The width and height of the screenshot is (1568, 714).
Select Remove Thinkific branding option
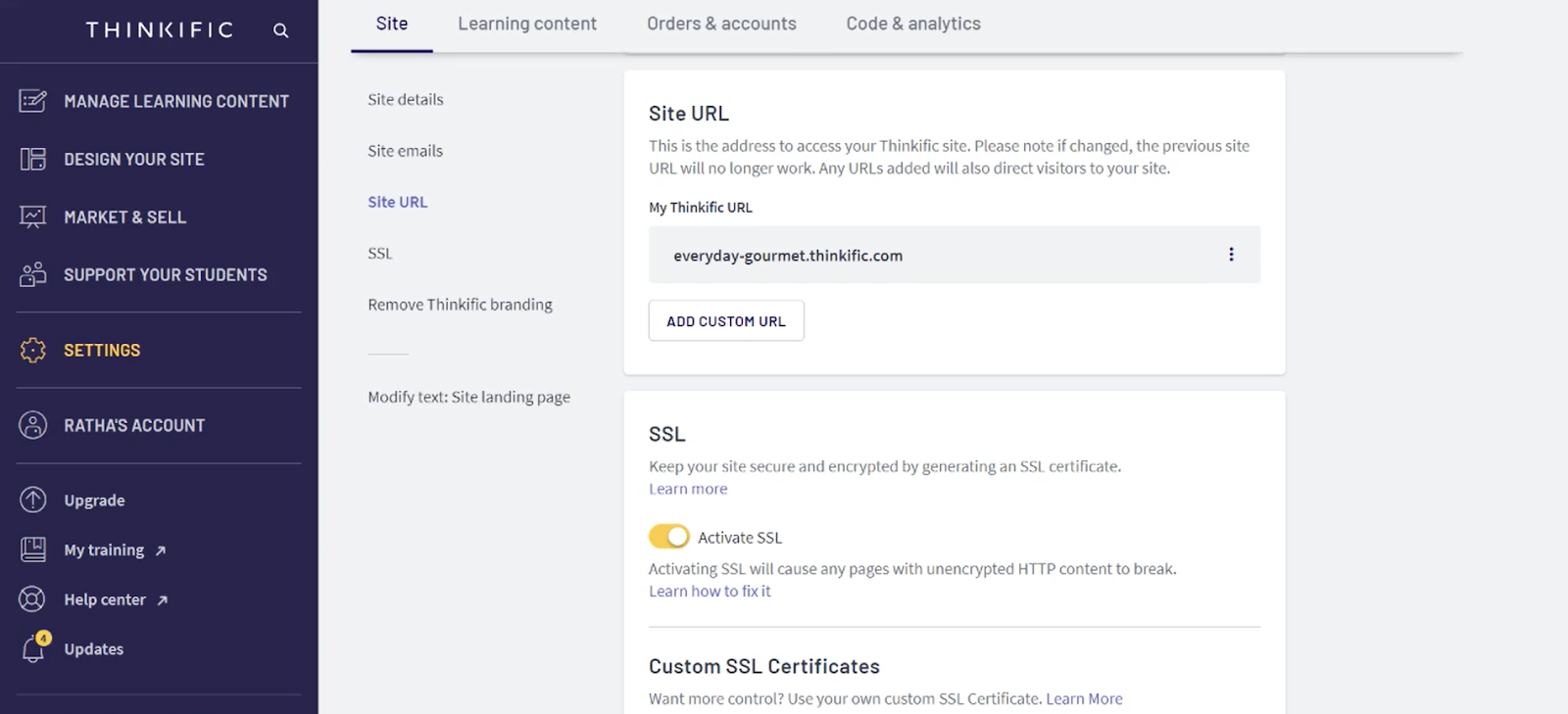[x=460, y=305]
